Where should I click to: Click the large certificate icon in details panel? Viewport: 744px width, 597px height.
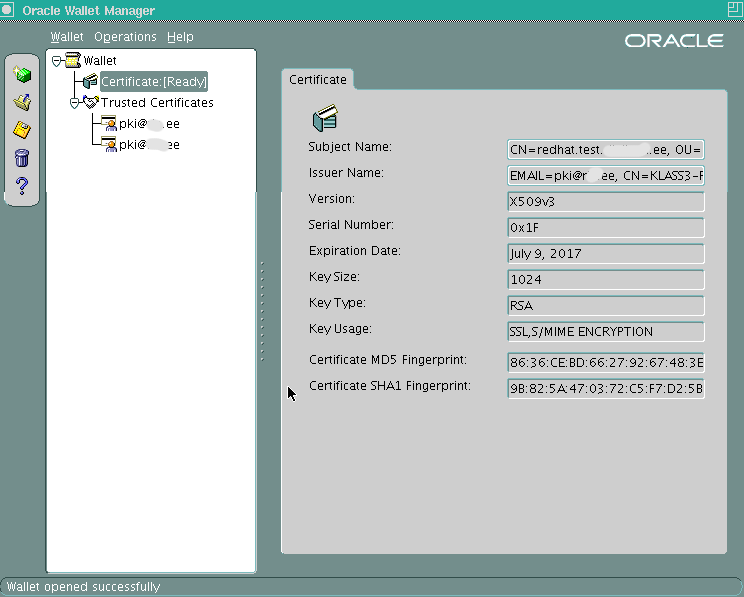[325, 118]
